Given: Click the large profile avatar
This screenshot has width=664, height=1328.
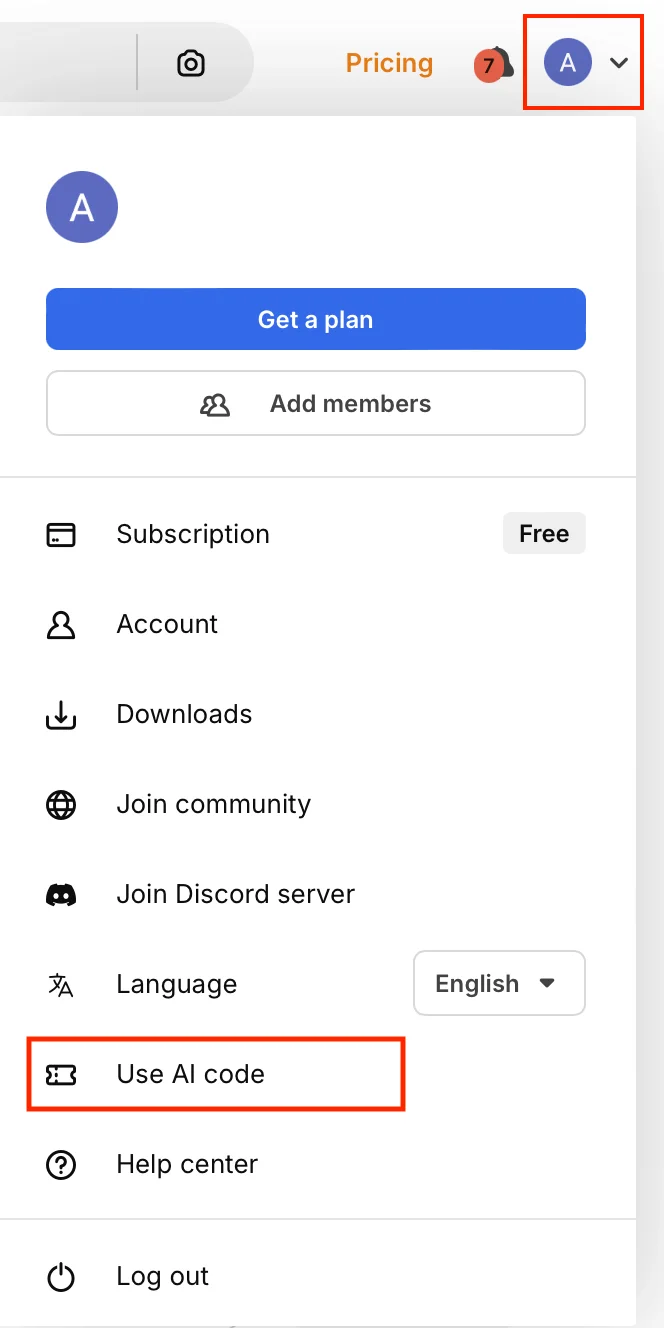Looking at the screenshot, I should (x=82, y=208).
